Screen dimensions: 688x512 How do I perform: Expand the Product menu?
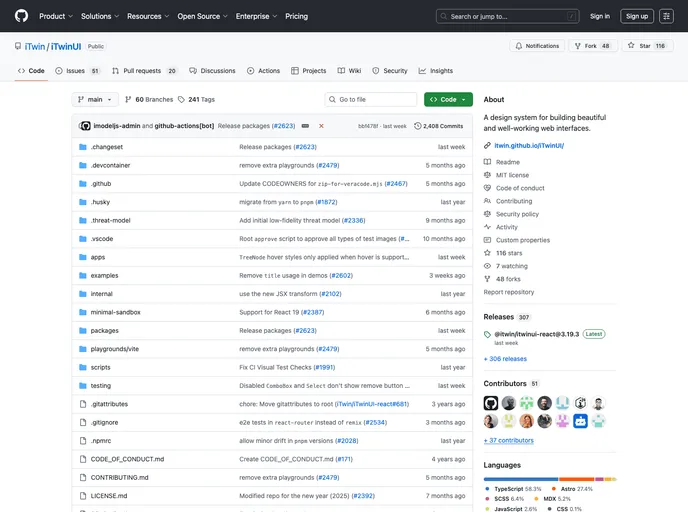click(56, 16)
